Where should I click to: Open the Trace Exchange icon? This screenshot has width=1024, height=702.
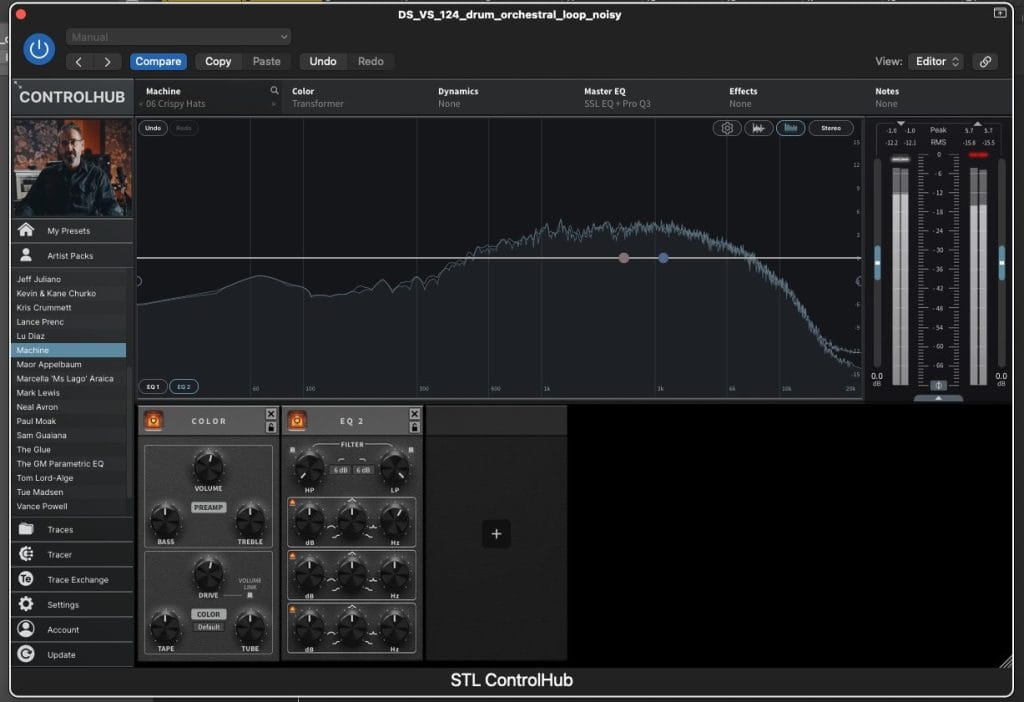coord(26,579)
